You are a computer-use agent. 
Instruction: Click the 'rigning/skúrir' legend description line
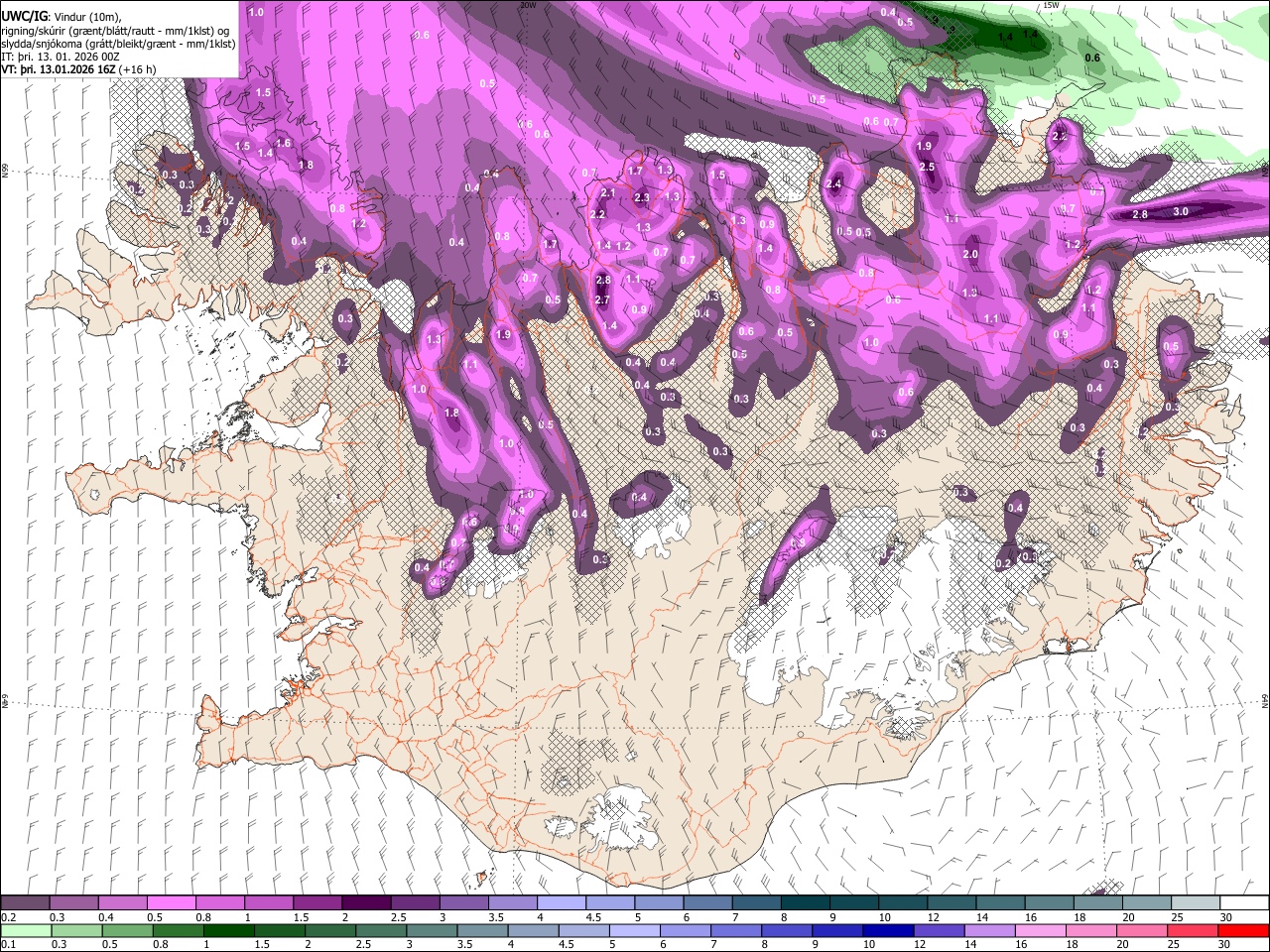pyautogui.click(x=115, y=30)
